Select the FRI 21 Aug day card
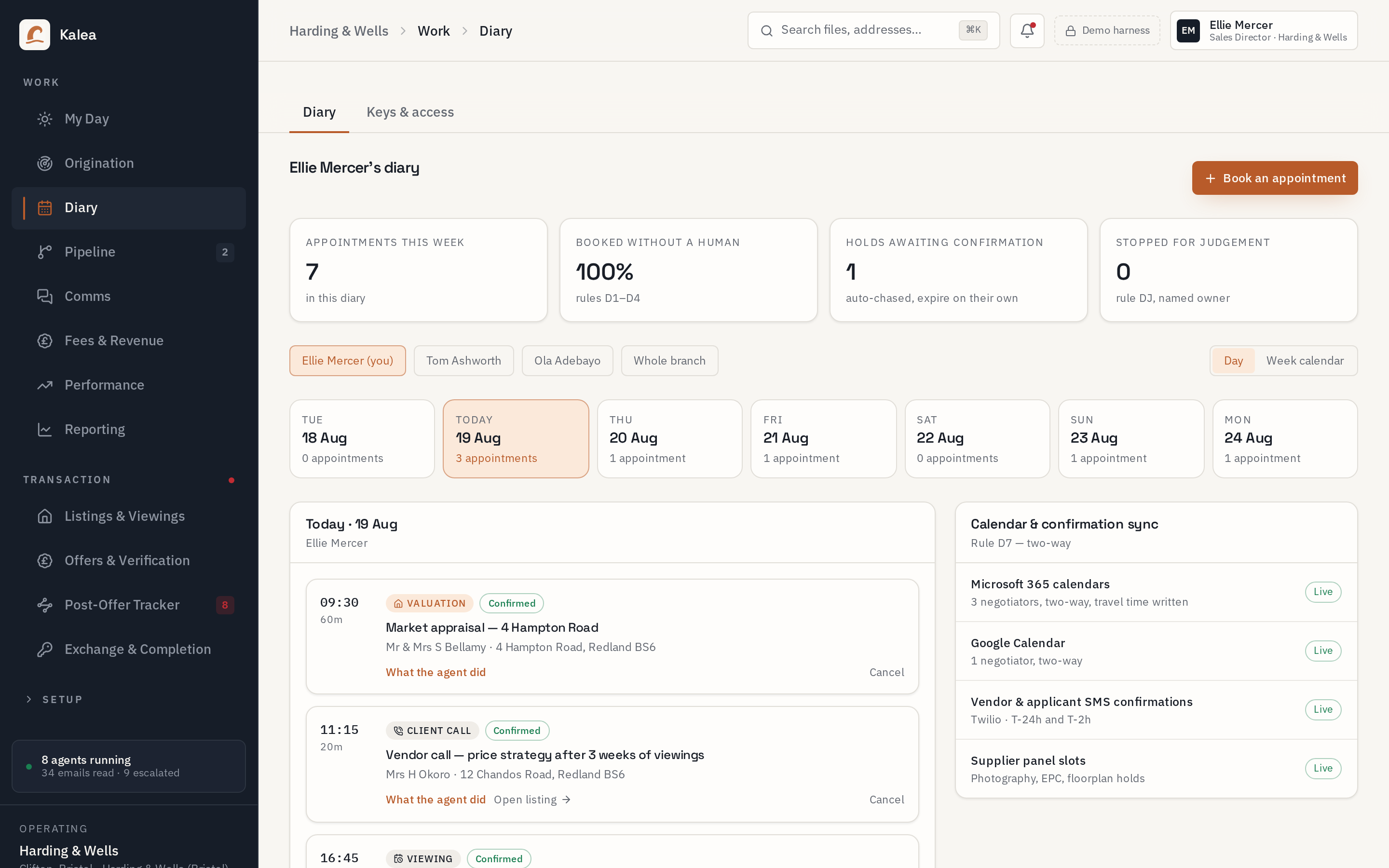 pyautogui.click(x=823, y=439)
